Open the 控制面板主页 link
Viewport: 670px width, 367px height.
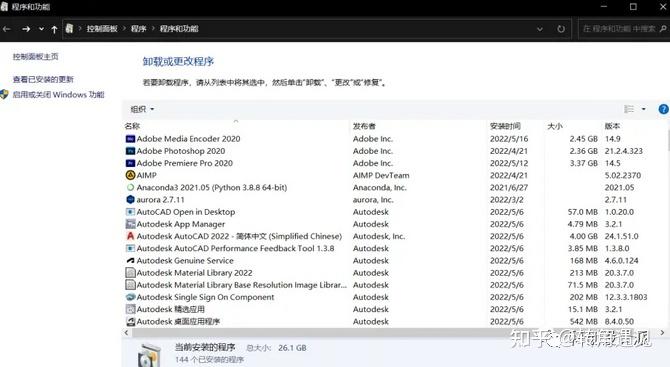(x=35, y=56)
